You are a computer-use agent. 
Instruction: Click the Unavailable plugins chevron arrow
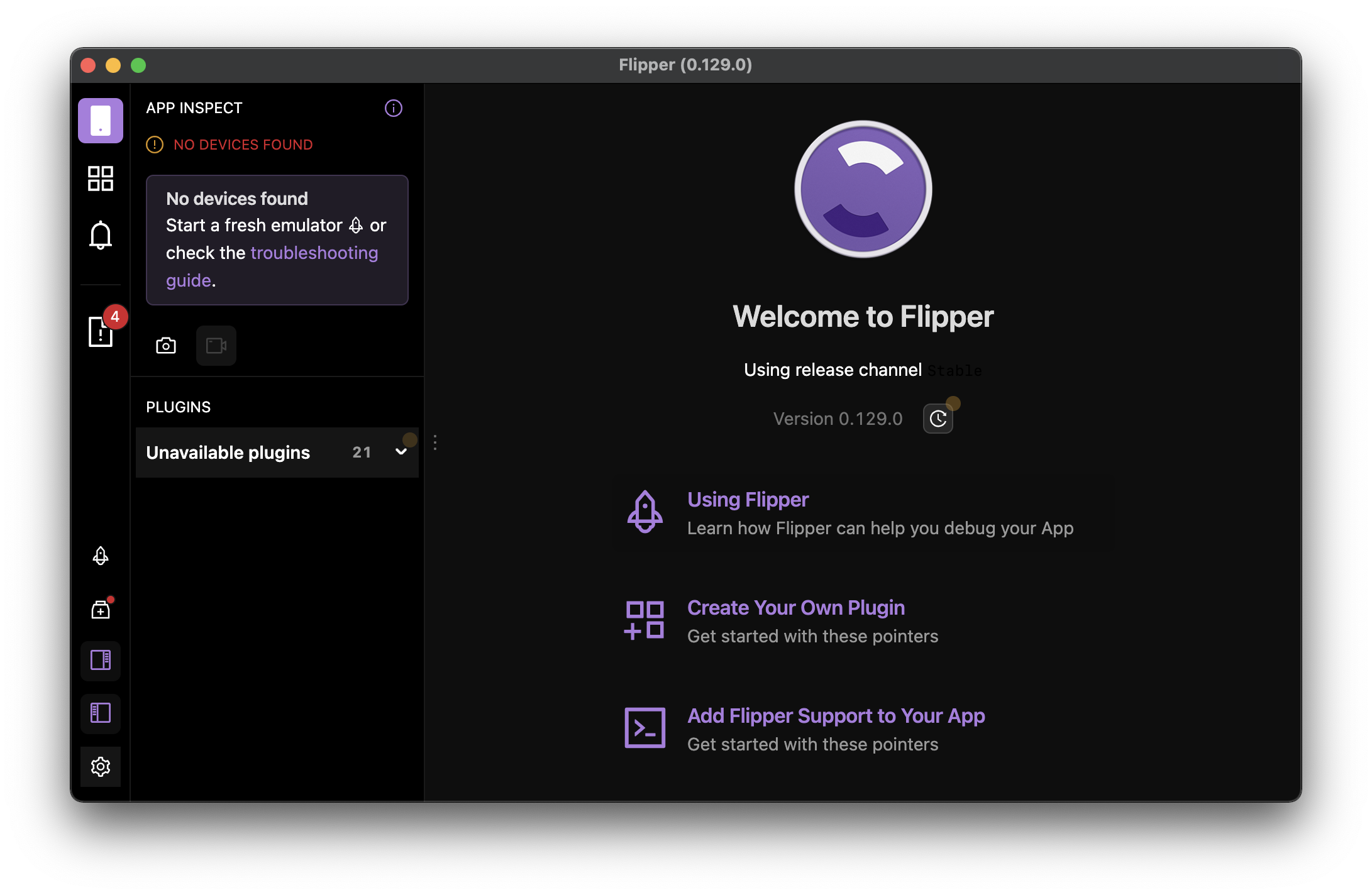401,452
